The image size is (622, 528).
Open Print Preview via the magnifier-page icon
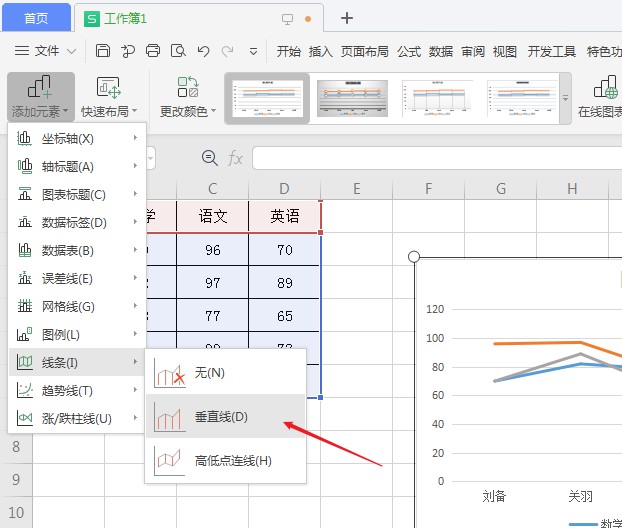pos(178,51)
